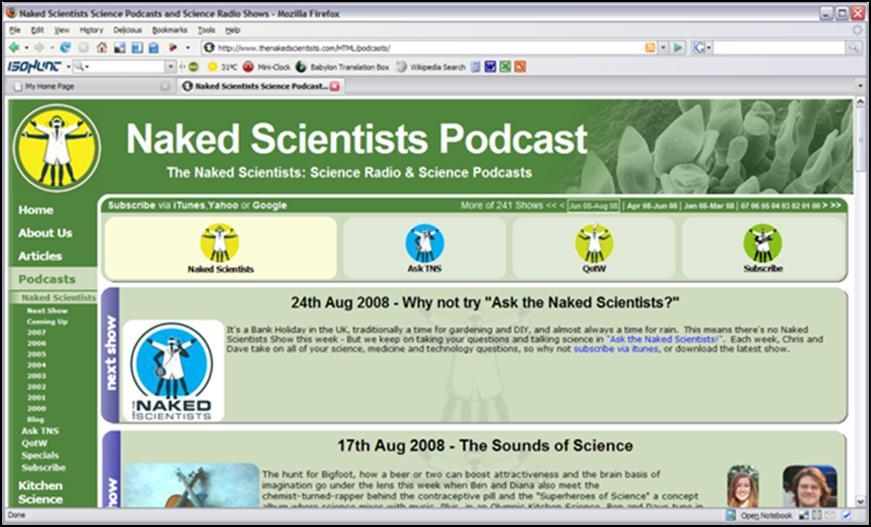Image resolution: width=871 pixels, height=527 pixels.
Task: Go to the Home page via house icon
Action: click(102, 48)
